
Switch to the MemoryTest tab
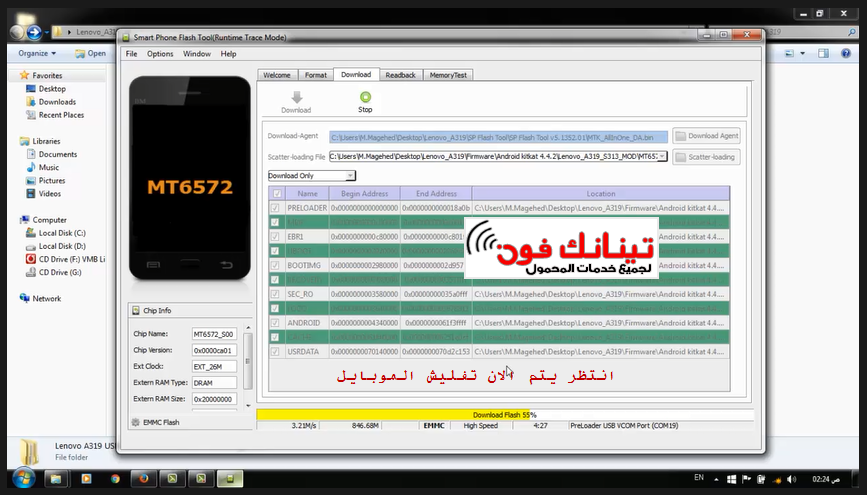448,75
